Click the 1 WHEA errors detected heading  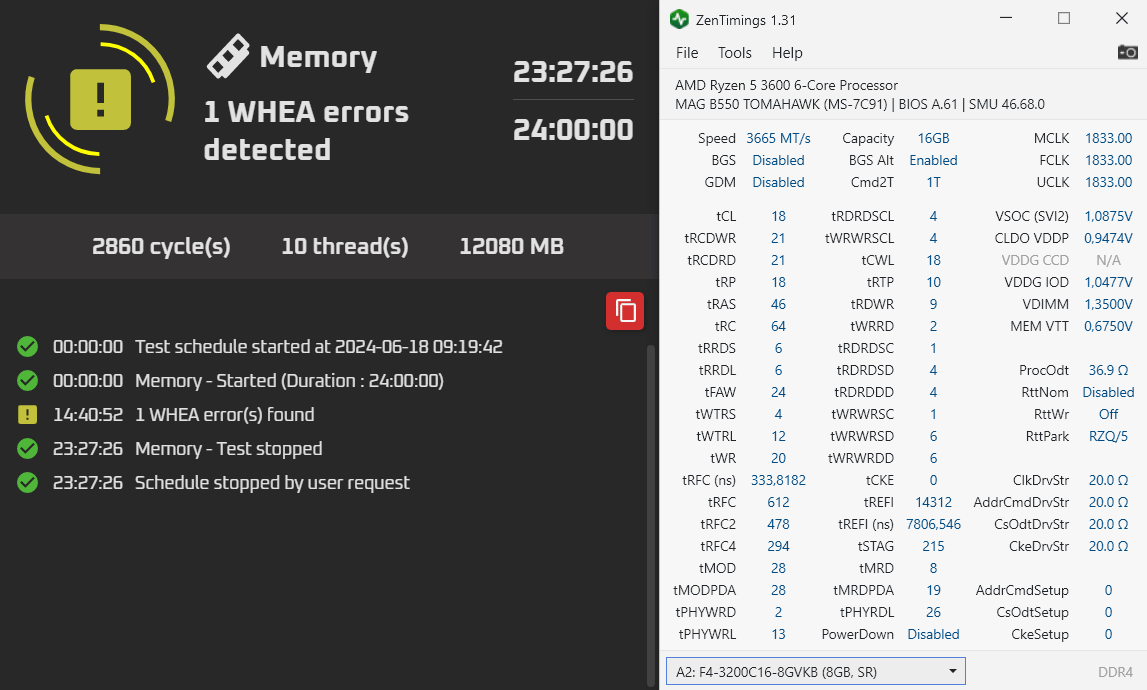(x=306, y=130)
